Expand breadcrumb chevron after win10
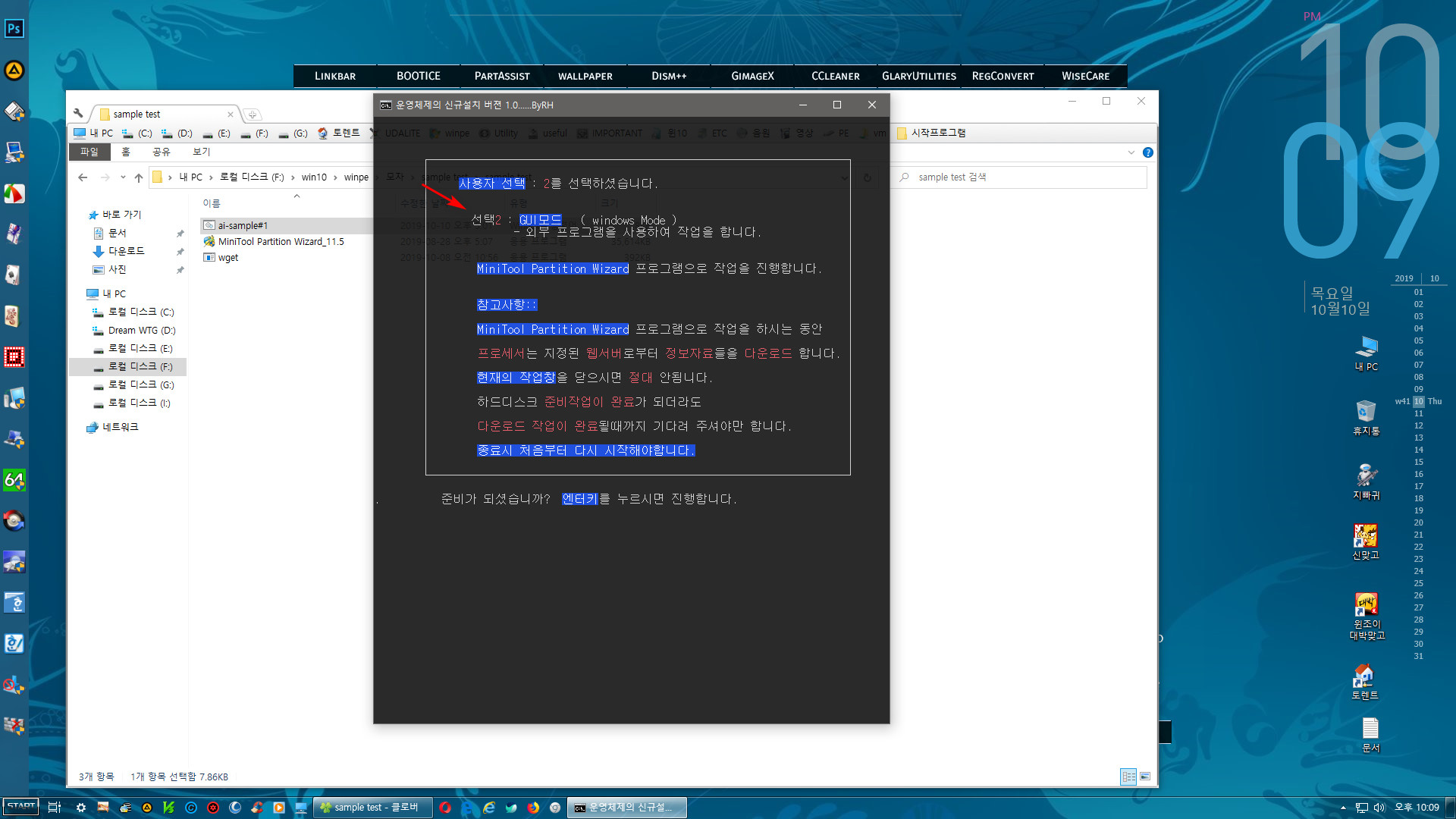1456x819 pixels. coord(335,177)
